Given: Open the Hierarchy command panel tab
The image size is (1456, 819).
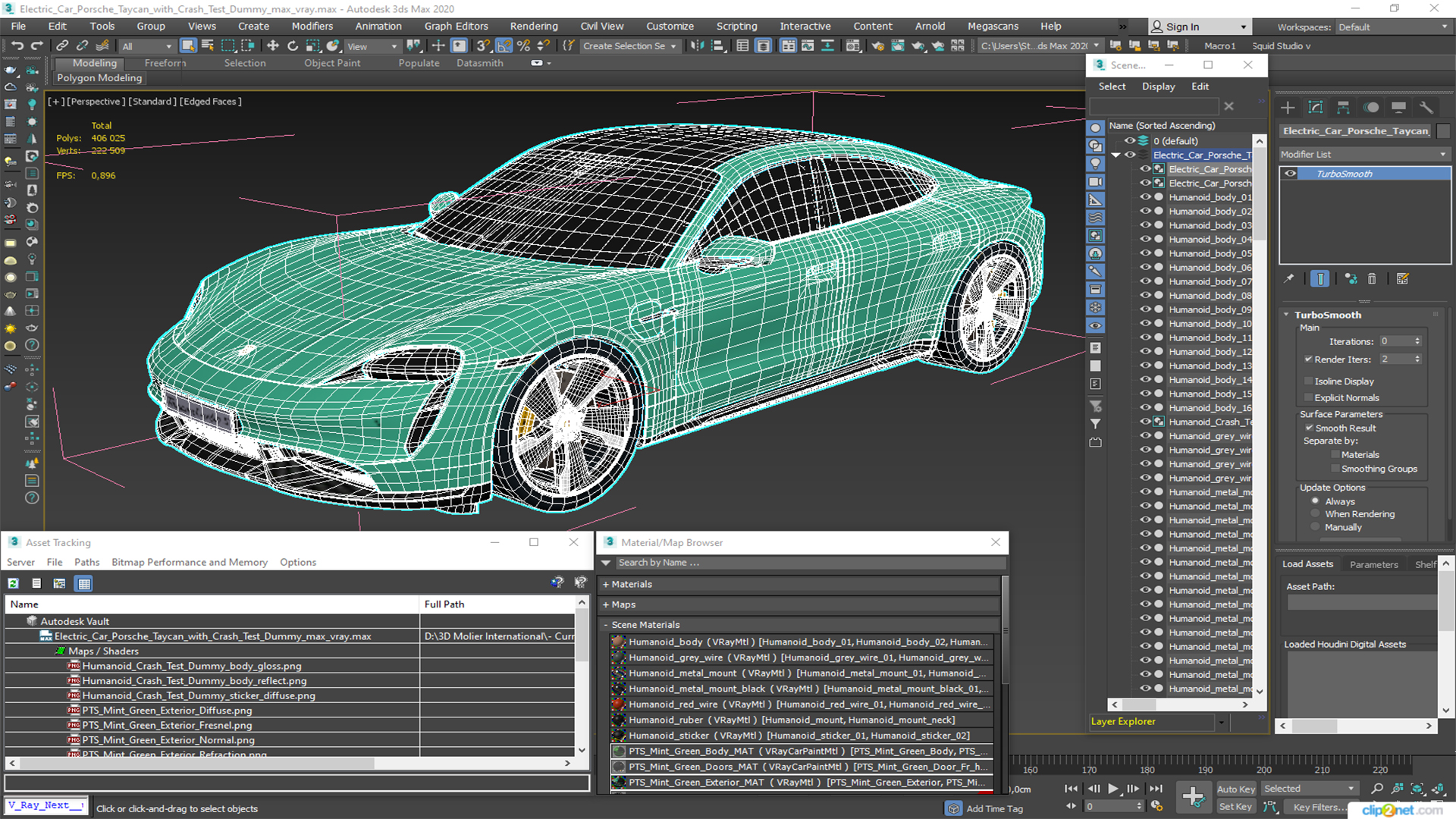Looking at the screenshot, I should 1343,107.
